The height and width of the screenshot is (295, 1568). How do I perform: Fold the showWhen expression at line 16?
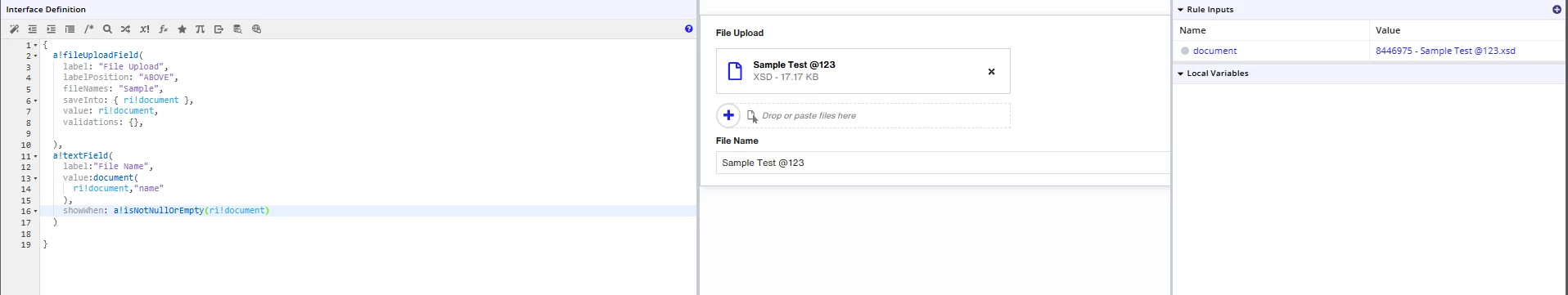click(36, 212)
